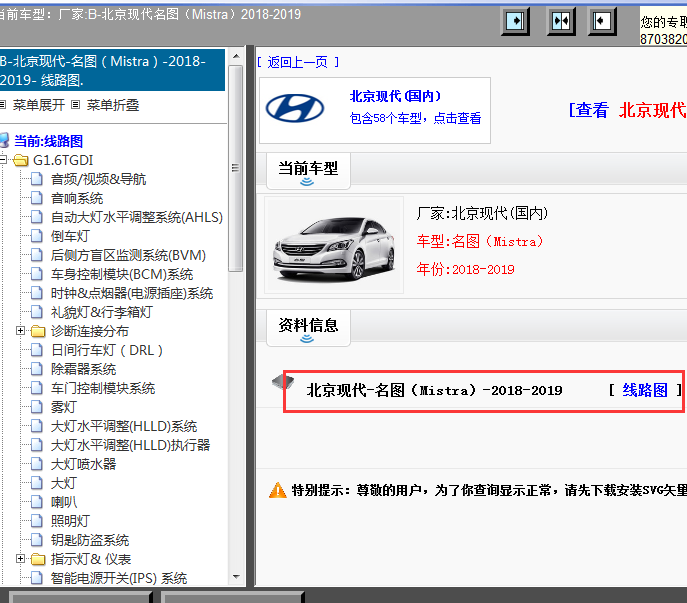This screenshot has height=603, width=687.
Task: Open 返回上一页 back link
Action: click(298, 62)
